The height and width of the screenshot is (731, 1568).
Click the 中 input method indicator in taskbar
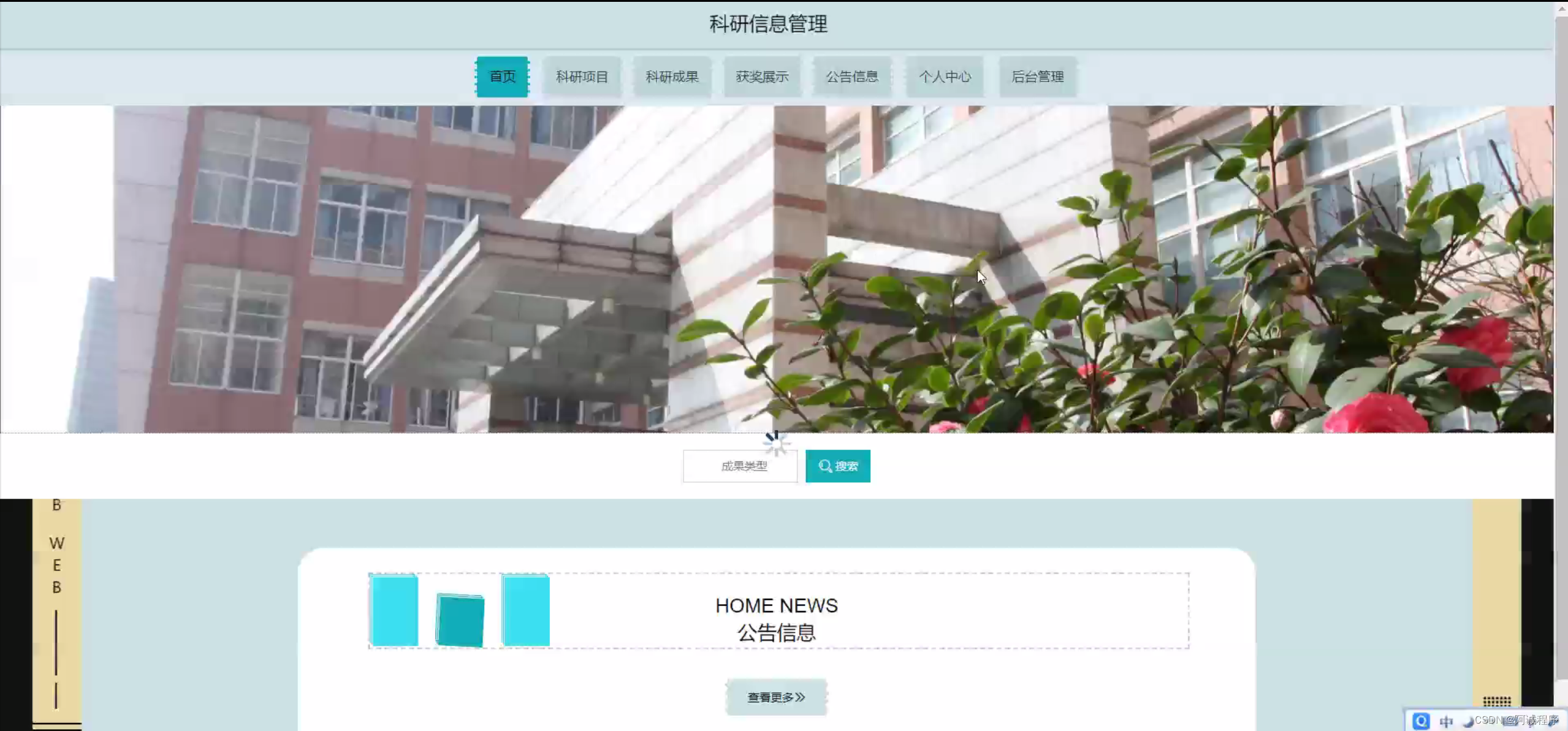click(1445, 721)
